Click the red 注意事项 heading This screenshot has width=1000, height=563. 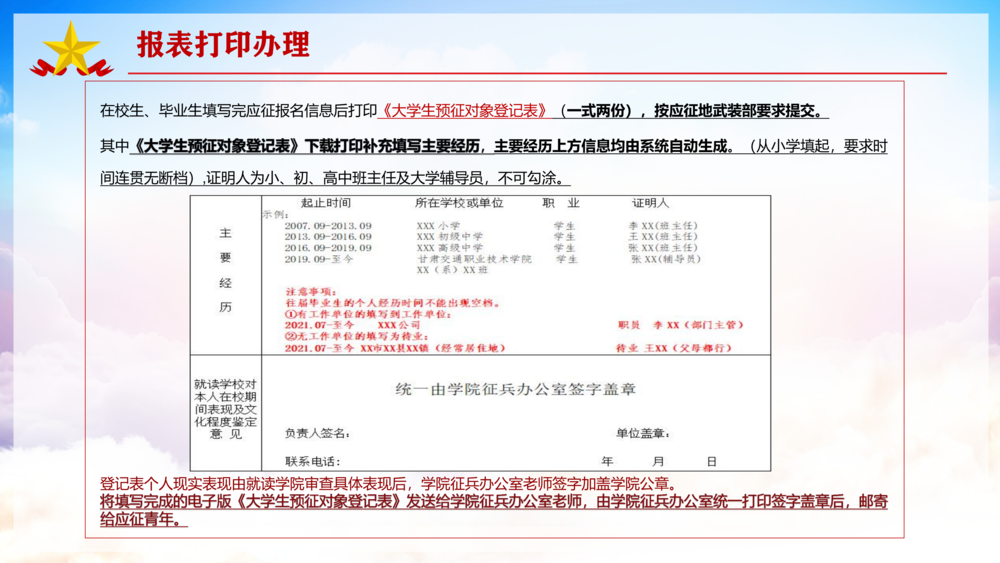tap(309, 291)
